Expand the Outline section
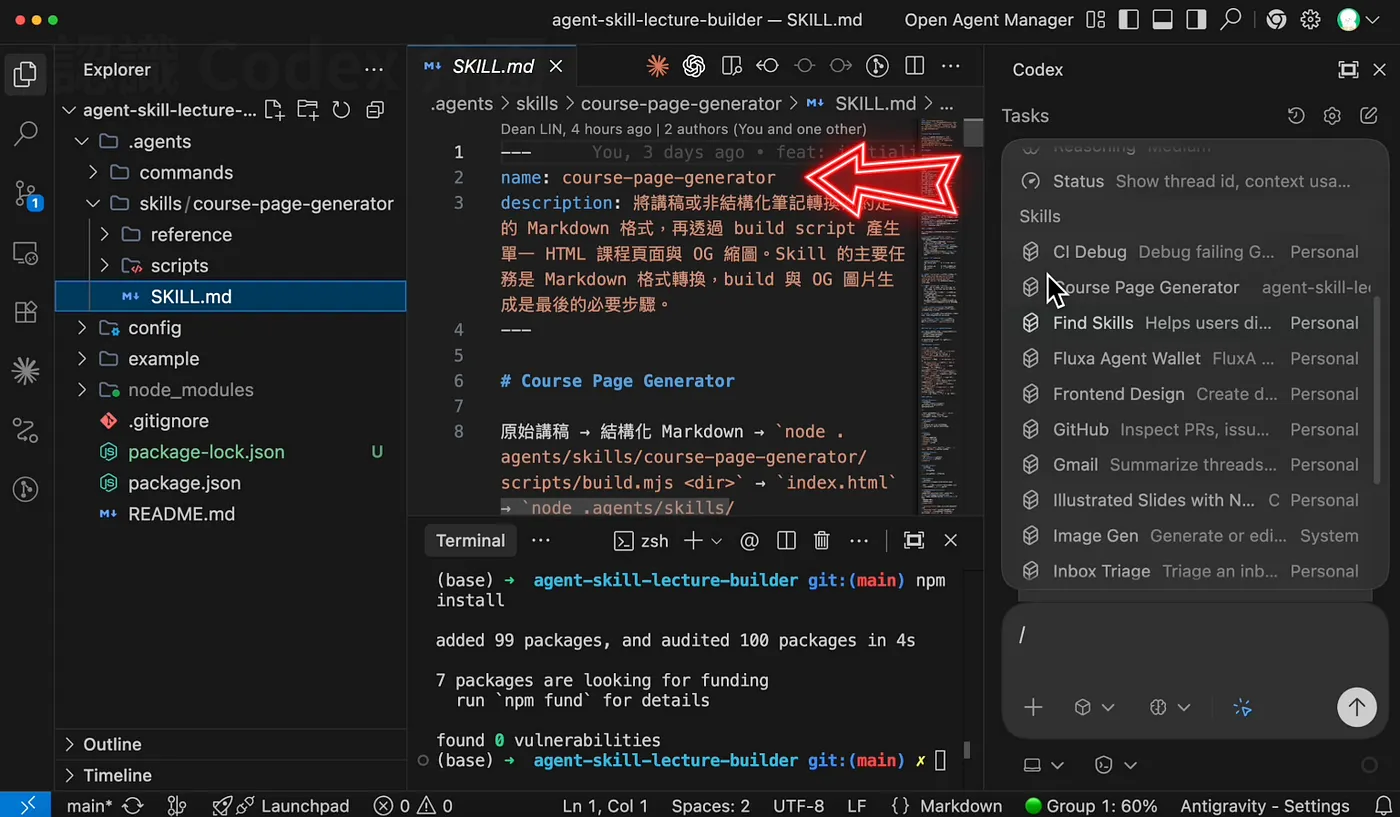The height and width of the screenshot is (817, 1400). 231,744
